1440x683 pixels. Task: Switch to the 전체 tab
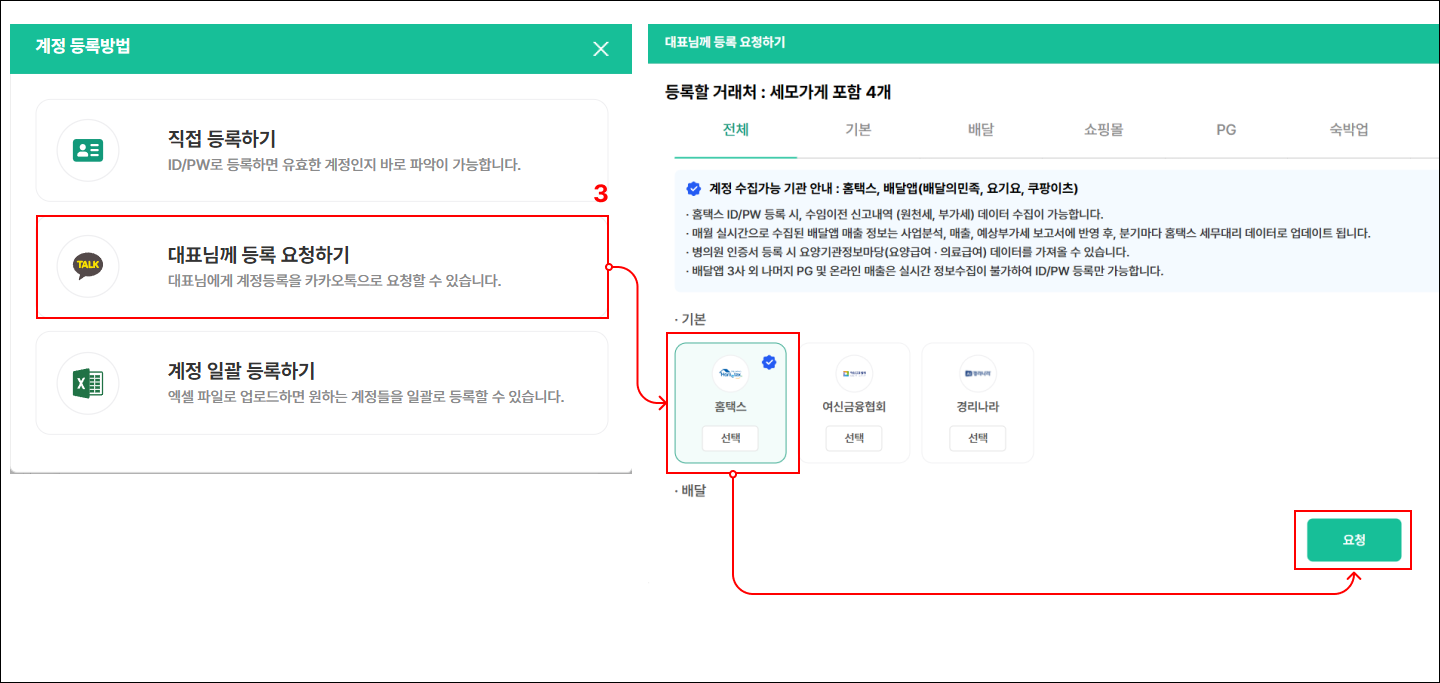735,130
